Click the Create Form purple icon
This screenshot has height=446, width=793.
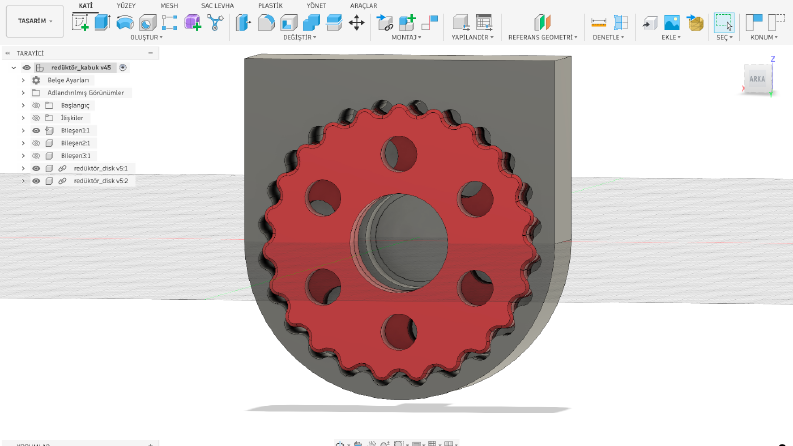tap(193, 22)
